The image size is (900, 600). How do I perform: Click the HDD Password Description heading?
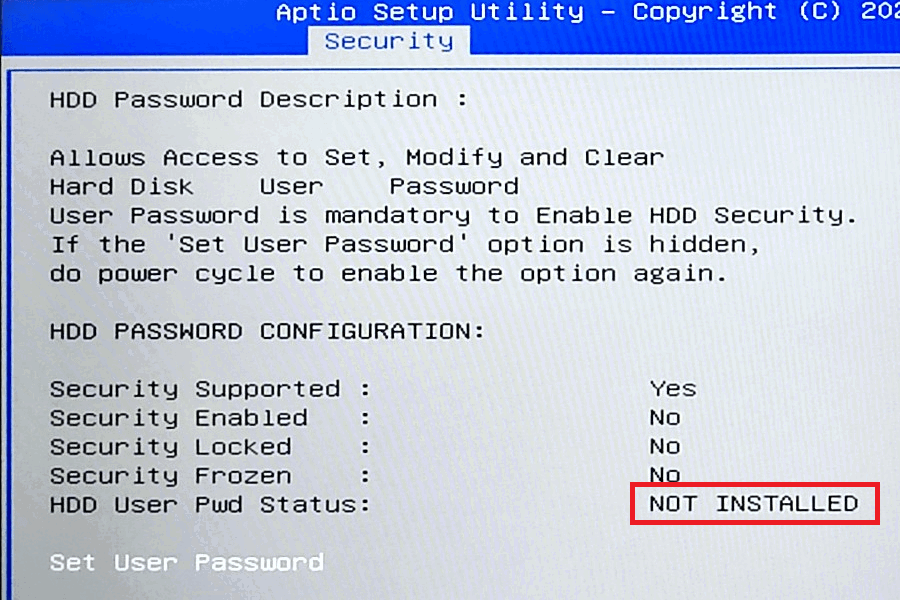tap(258, 100)
